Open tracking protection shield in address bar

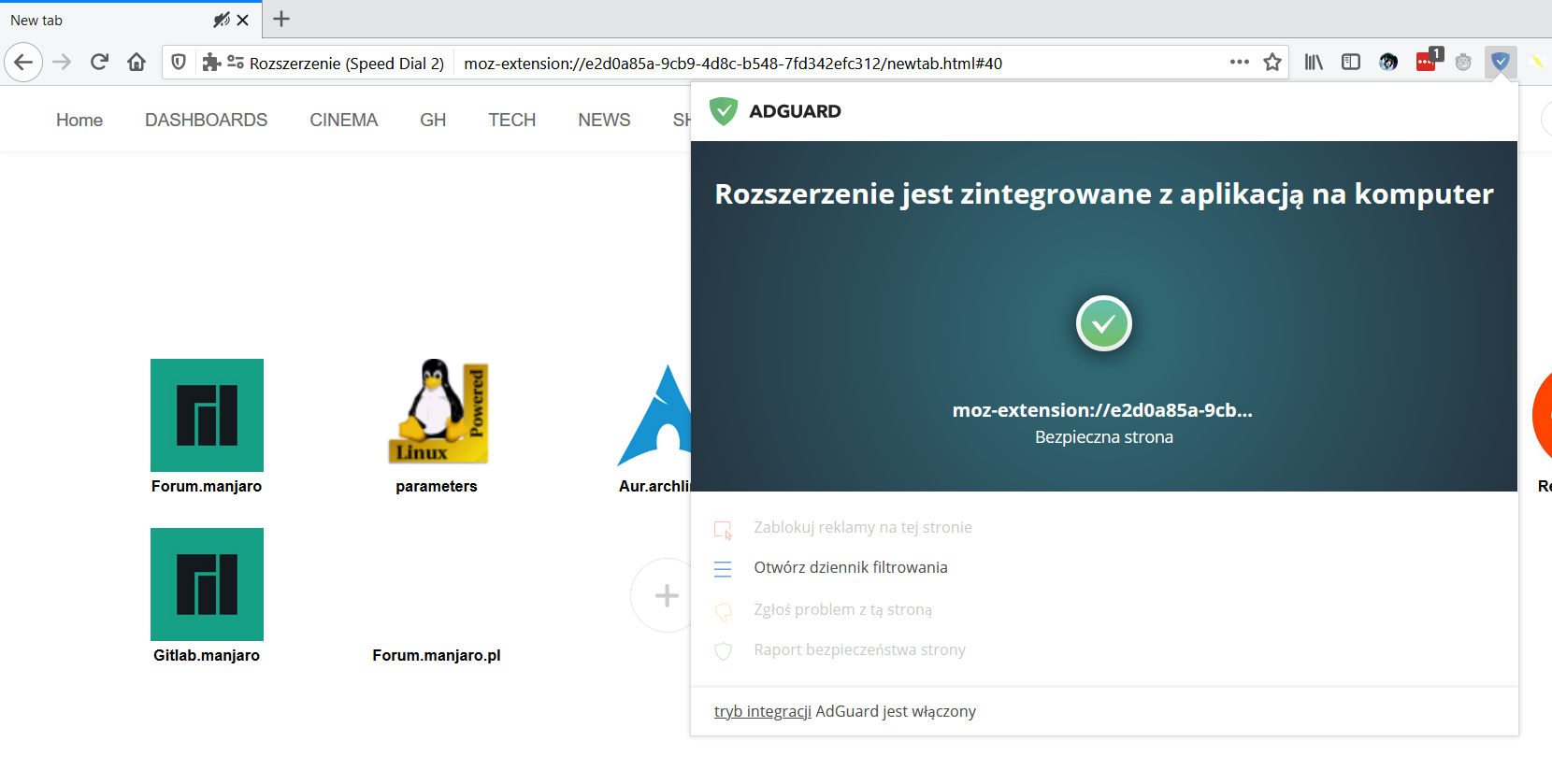[179, 63]
